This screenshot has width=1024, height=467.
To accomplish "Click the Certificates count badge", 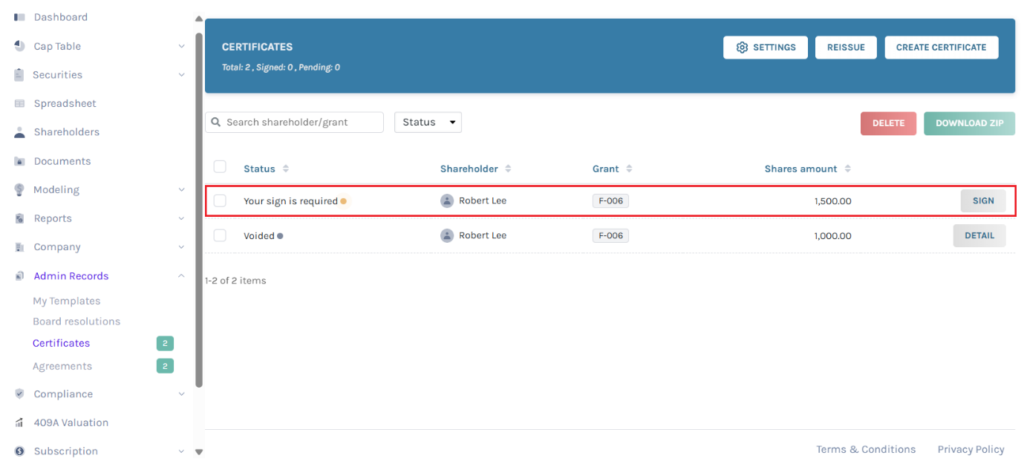I will (x=165, y=344).
